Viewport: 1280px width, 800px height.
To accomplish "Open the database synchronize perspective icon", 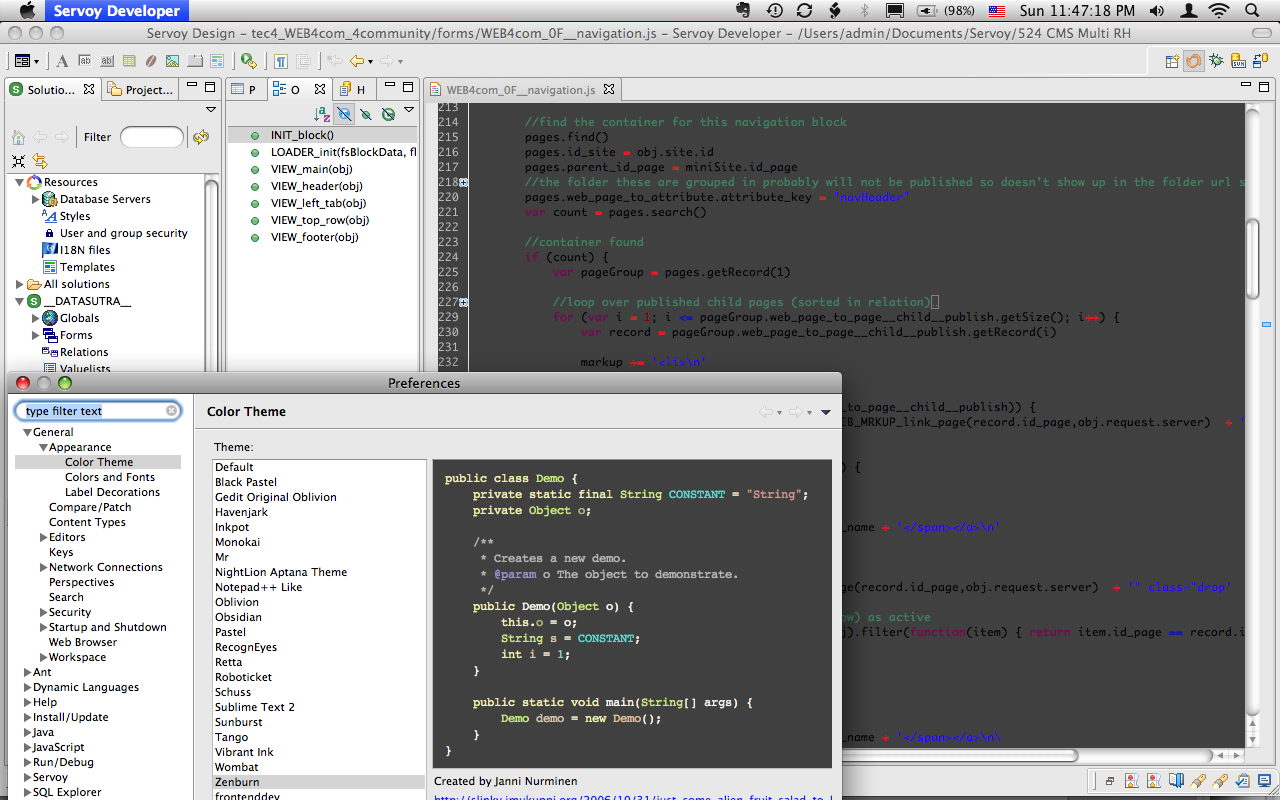I will point(1260,61).
